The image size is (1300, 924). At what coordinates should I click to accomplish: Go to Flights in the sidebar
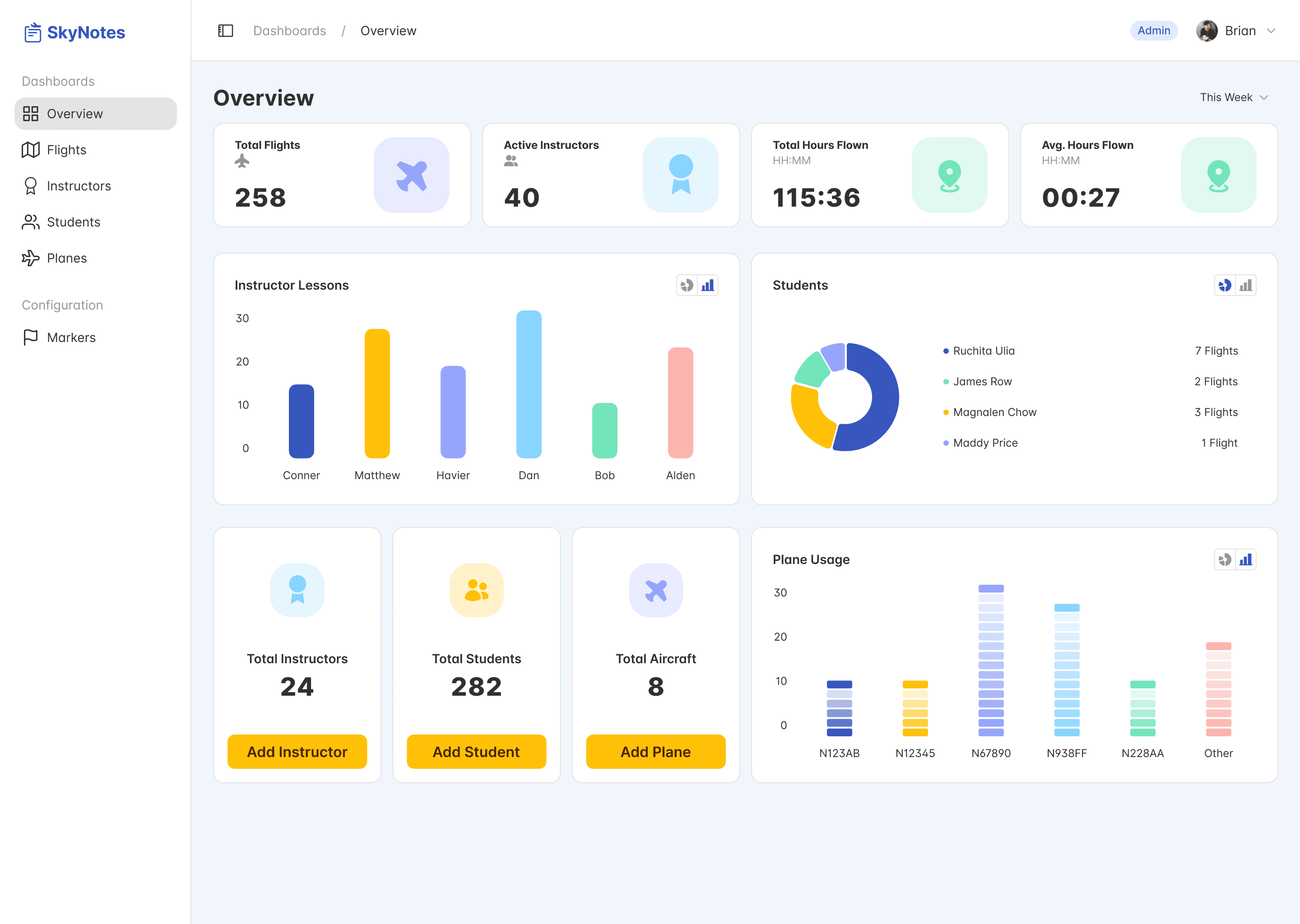point(96,150)
